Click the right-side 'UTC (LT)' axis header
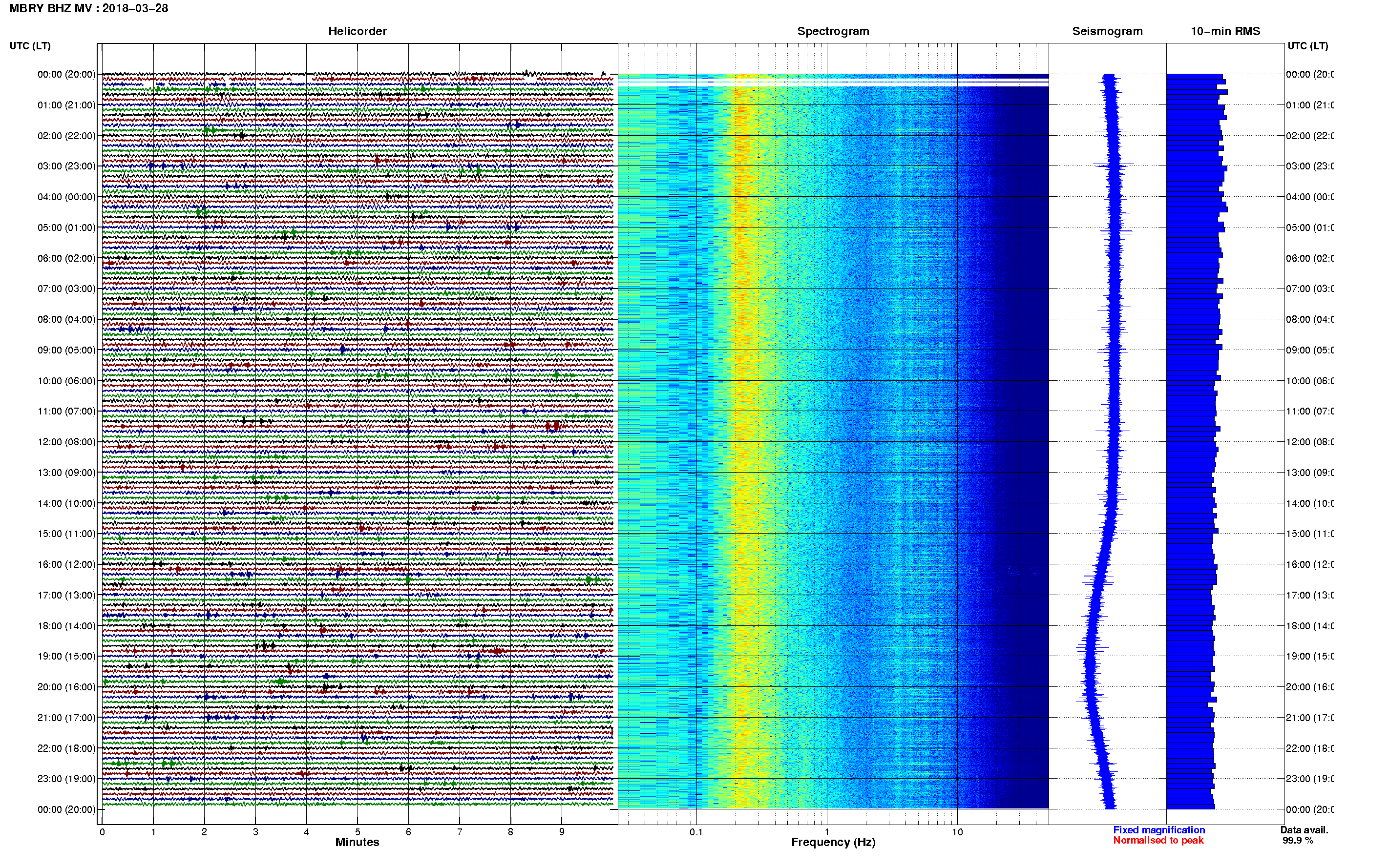 coord(1307,45)
